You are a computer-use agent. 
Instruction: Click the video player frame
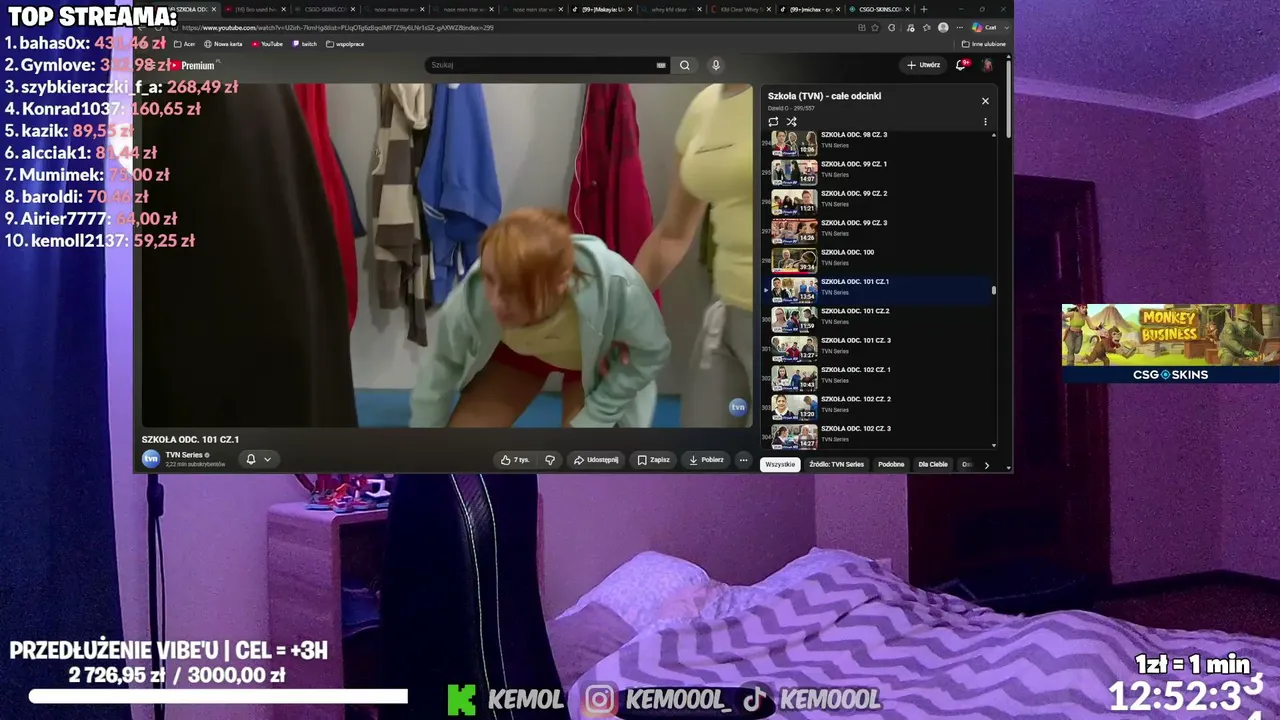447,255
